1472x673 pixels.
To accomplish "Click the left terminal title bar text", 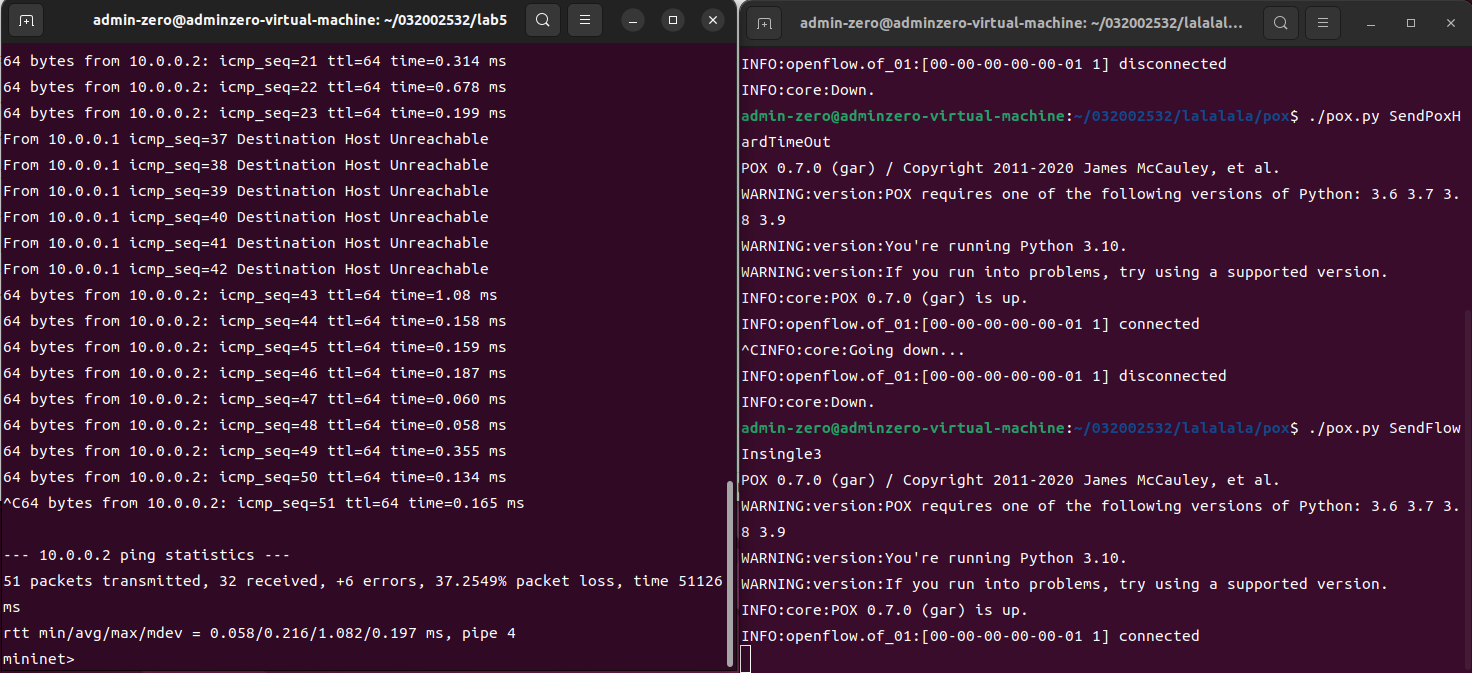I will (300, 20).
